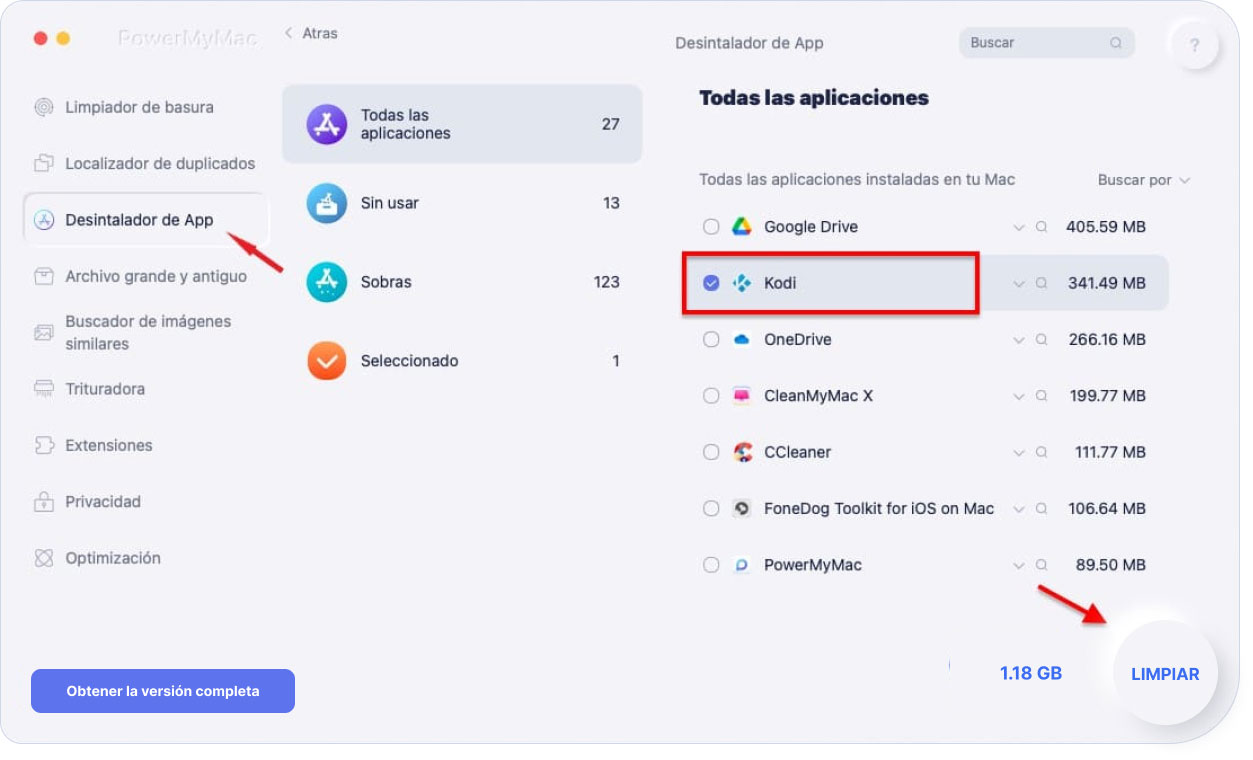
Task: Click the Limpiador de basura sidebar icon
Action: click(x=43, y=108)
